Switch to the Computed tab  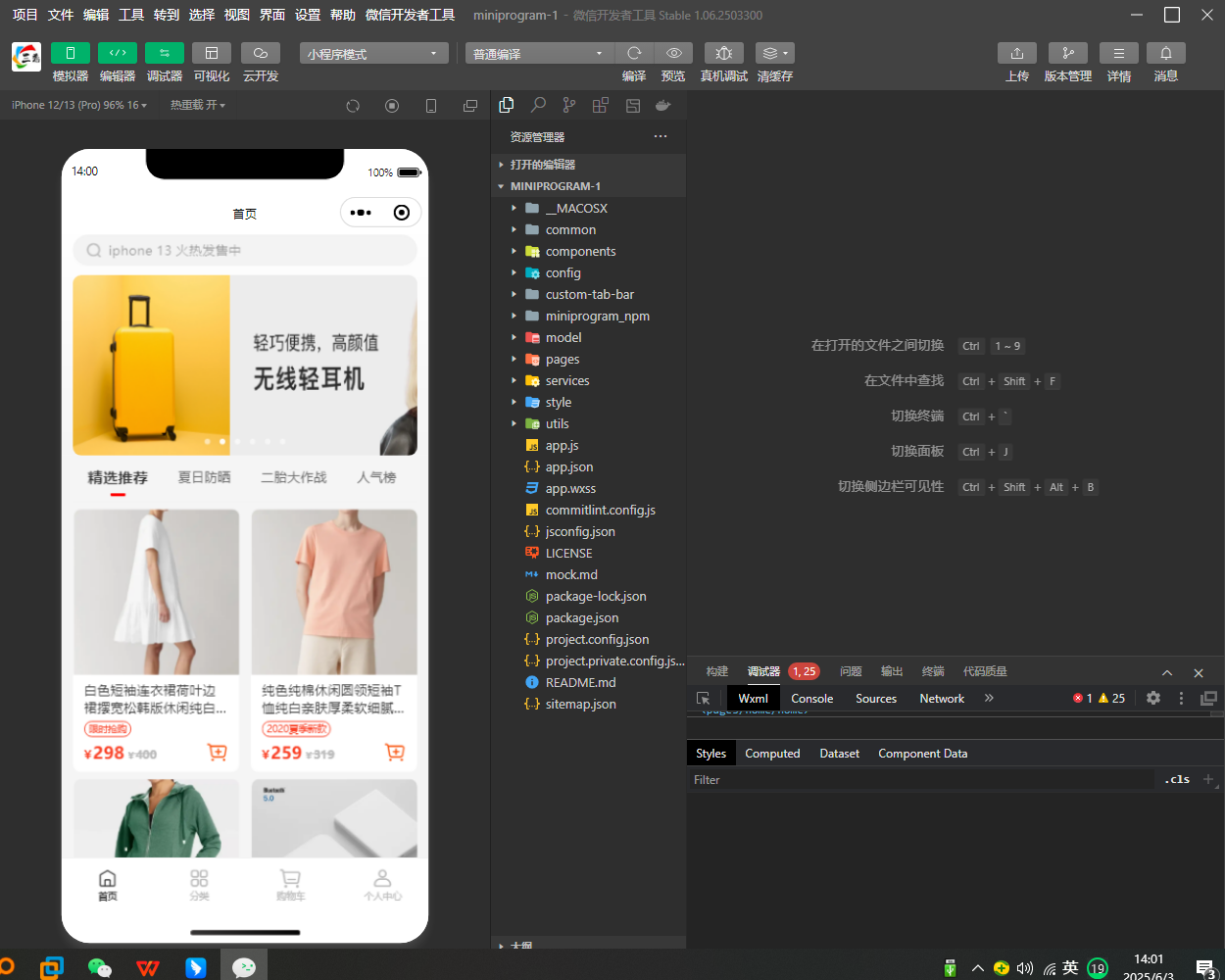pos(772,754)
